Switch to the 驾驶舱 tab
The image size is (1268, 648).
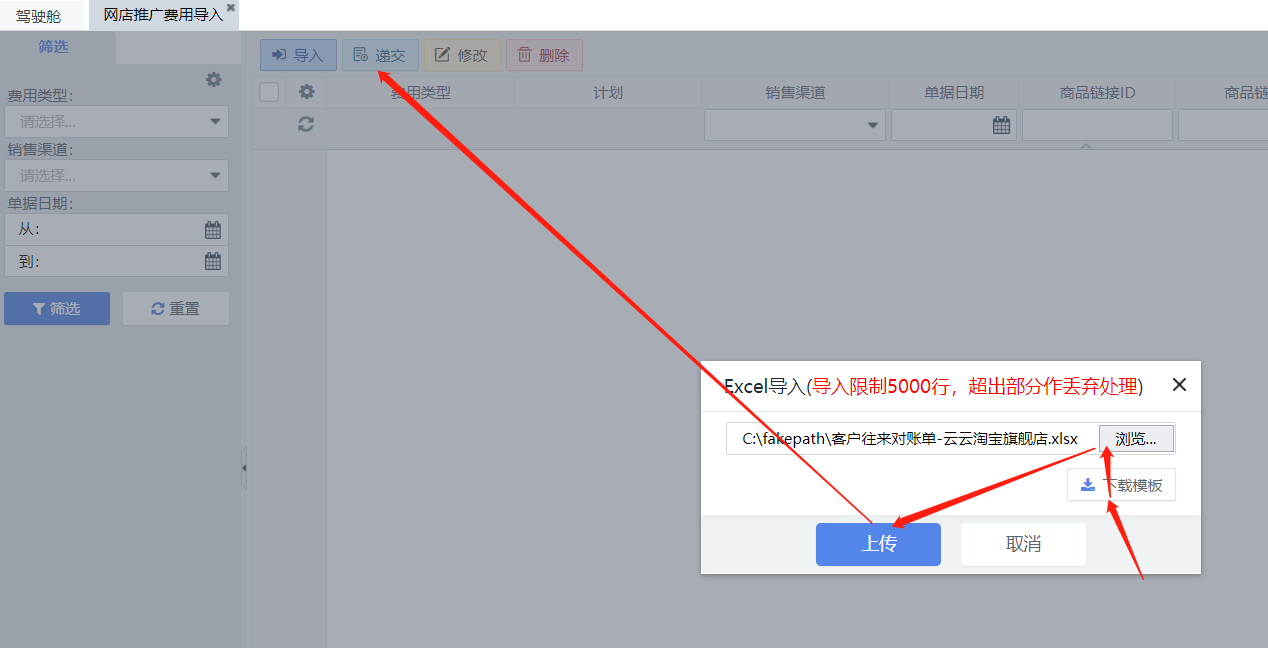pos(38,16)
